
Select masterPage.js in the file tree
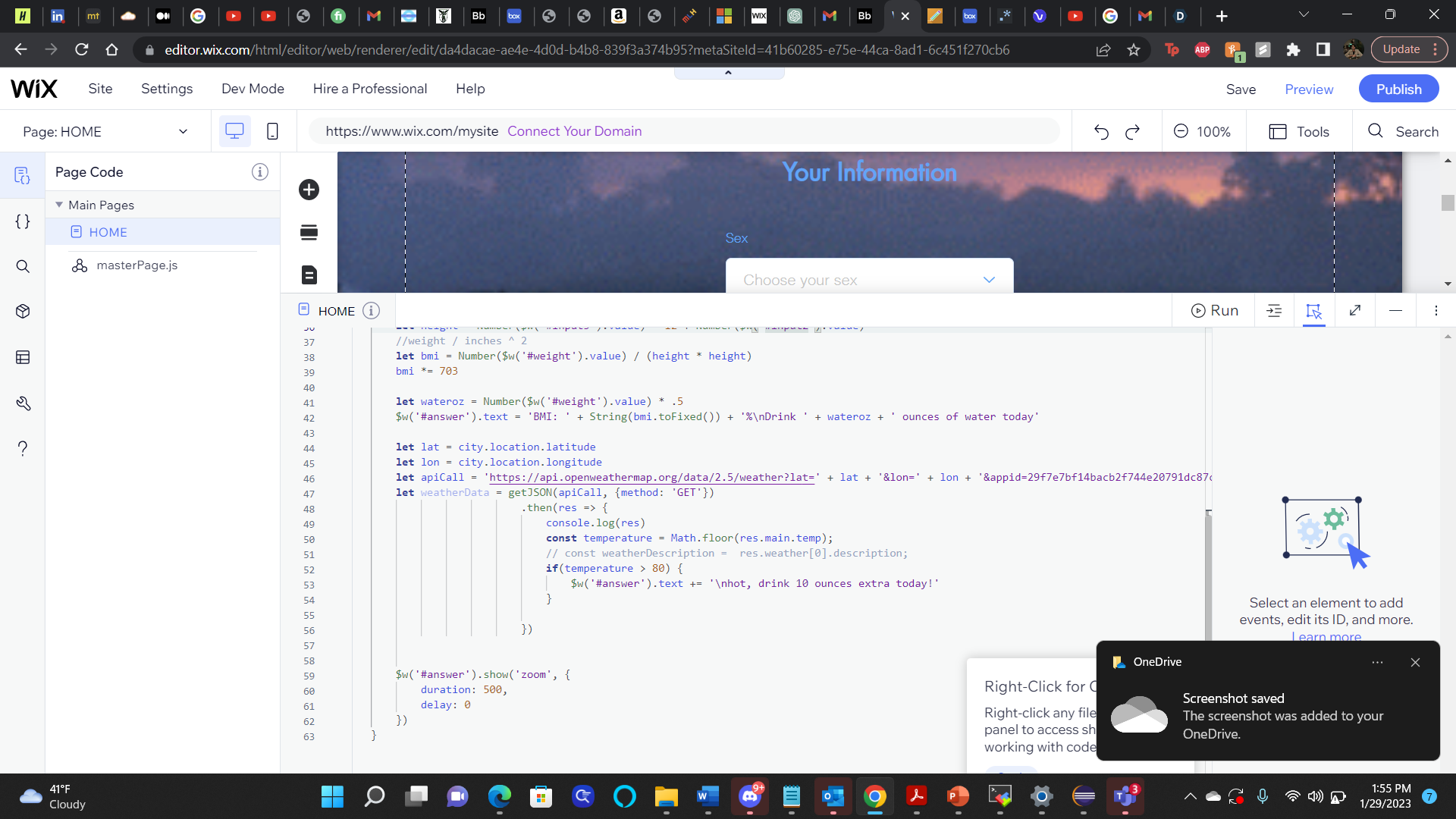click(136, 265)
